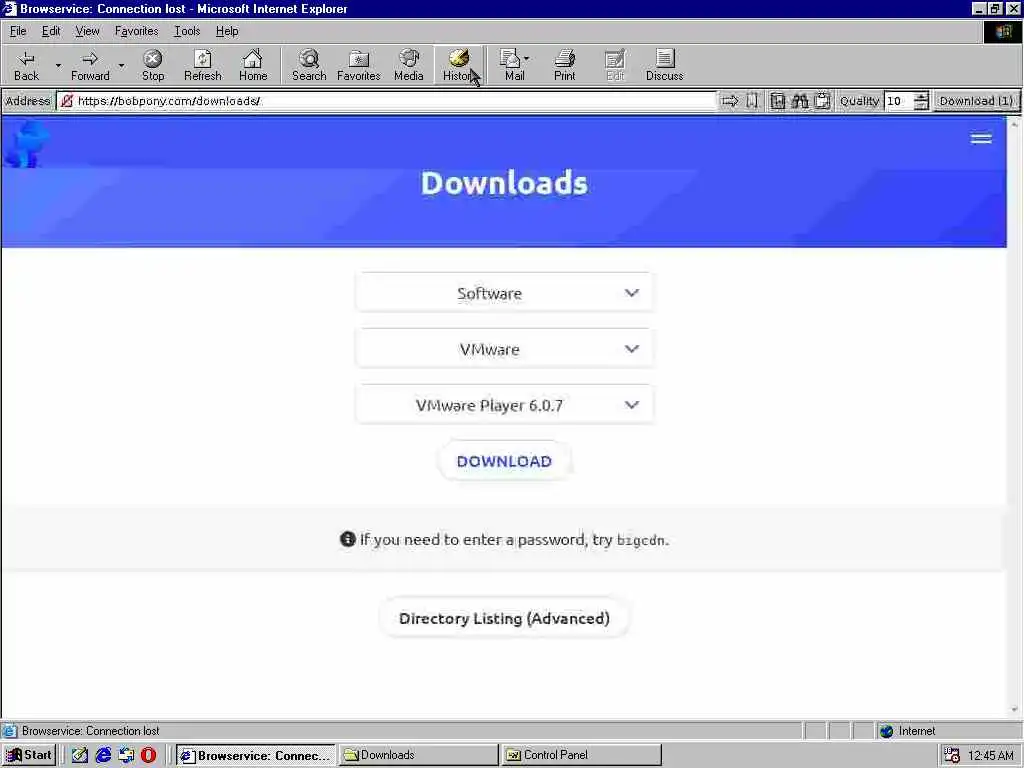The height and width of the screenshot is (768, 1024).
Task: Open Directory Listing (Advanced)
Action: point(504,618)
